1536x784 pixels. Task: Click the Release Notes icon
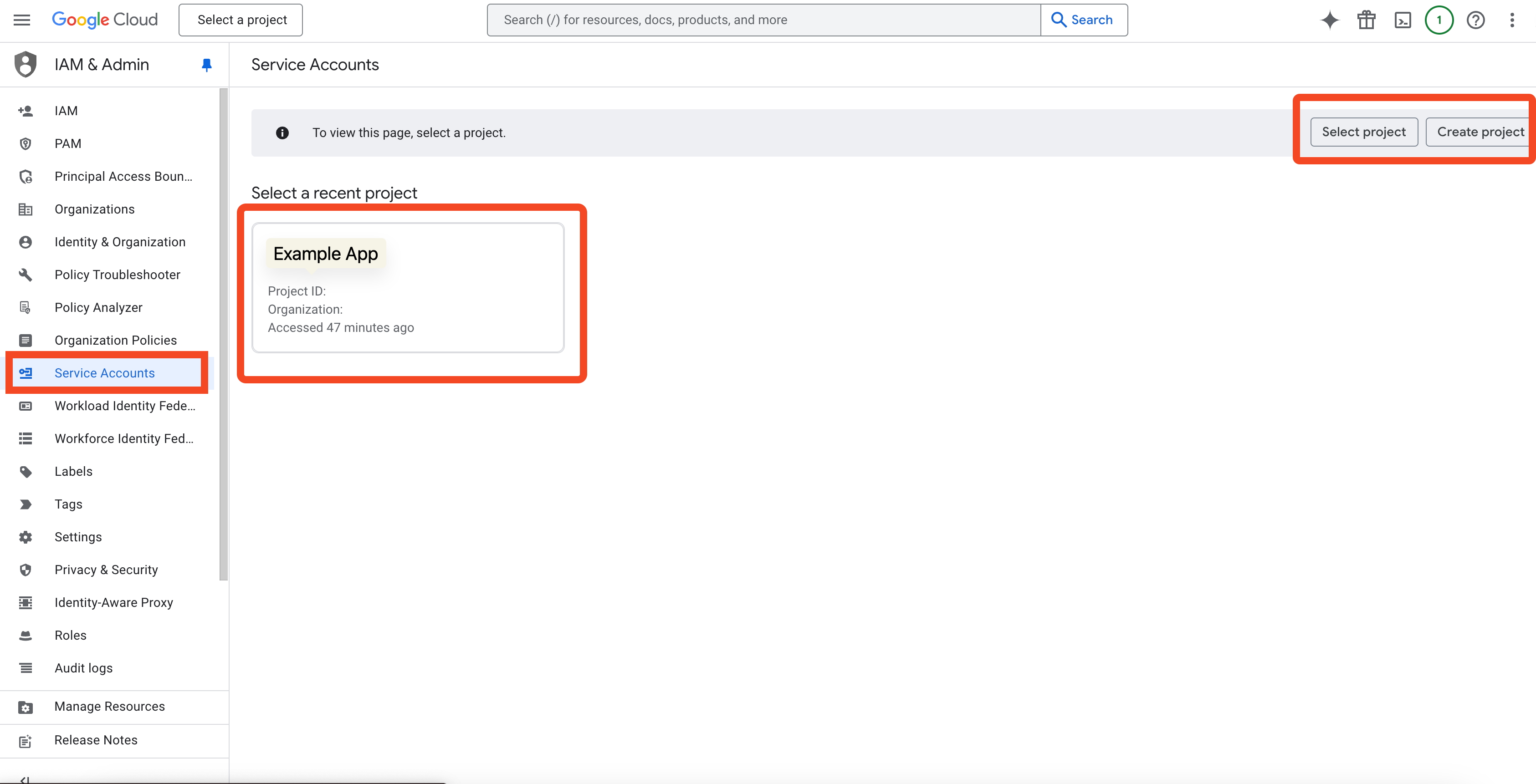[25, 741]
